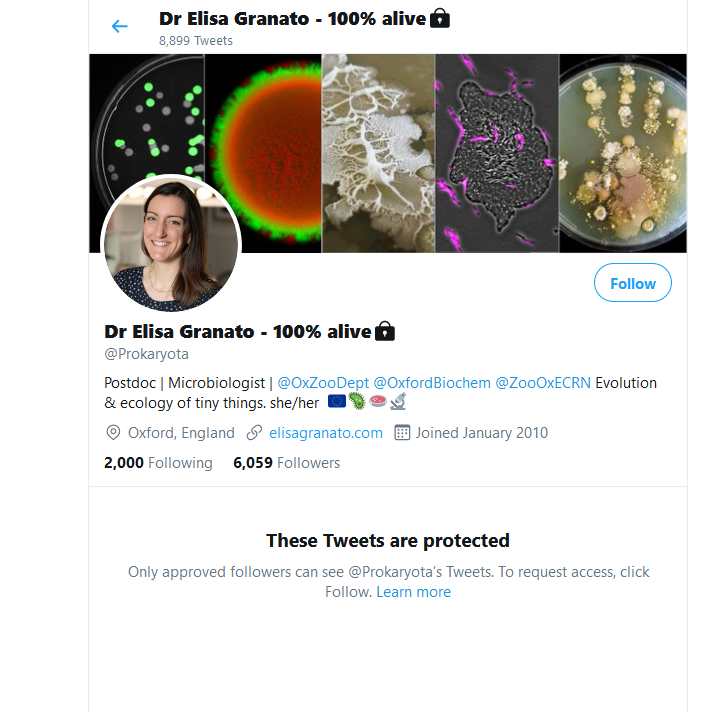Open the circular profile photo
Viewport: 706px width, 713px height.
click(171, 244)
